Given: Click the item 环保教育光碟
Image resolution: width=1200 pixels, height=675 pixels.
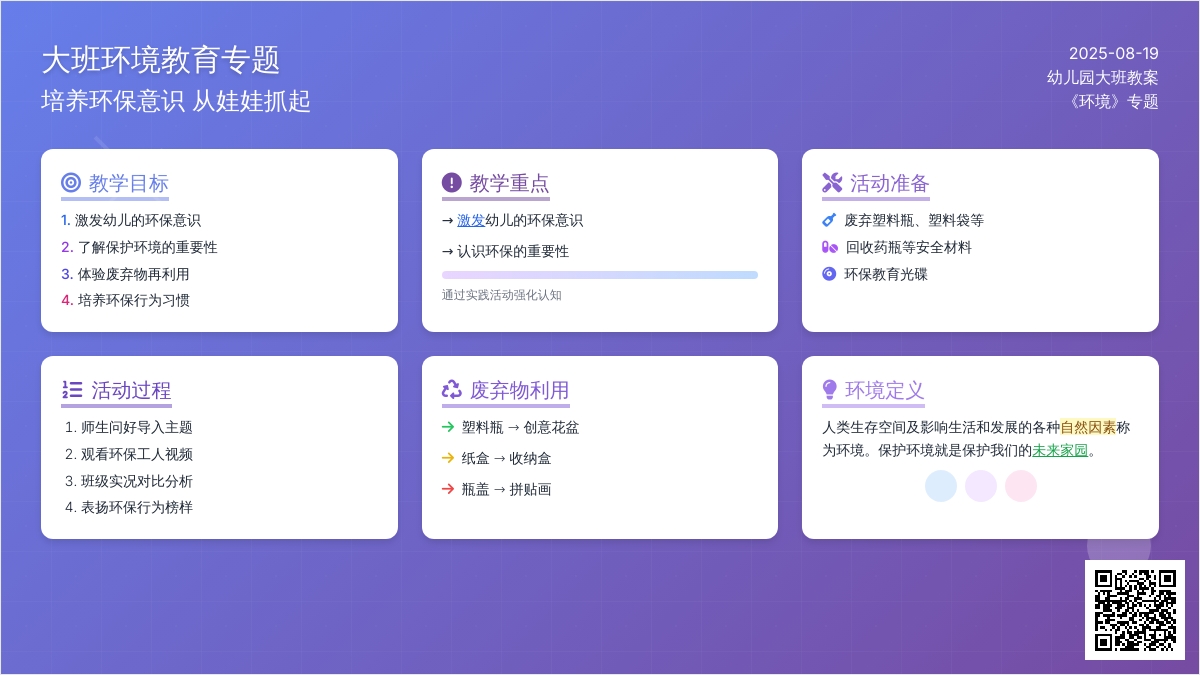Looking at the screenshot, I should coord(886,274).
